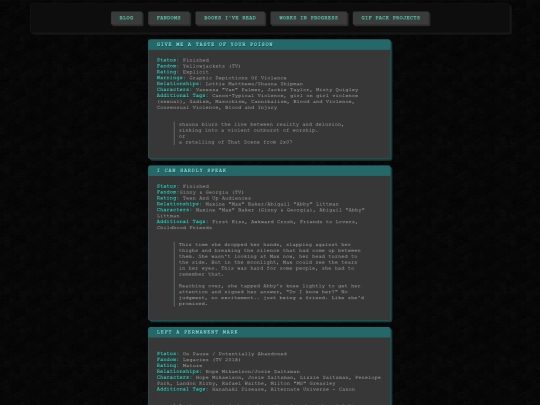Click Graphic Depictions Of Violence warning

(x=238, y=78)
